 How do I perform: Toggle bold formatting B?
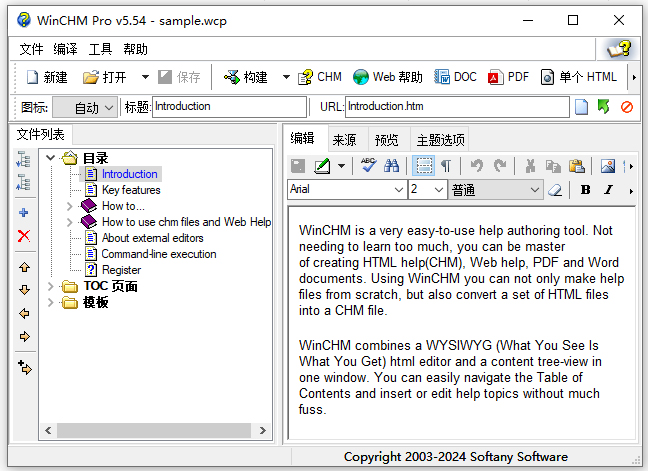(x=586, y=190)
